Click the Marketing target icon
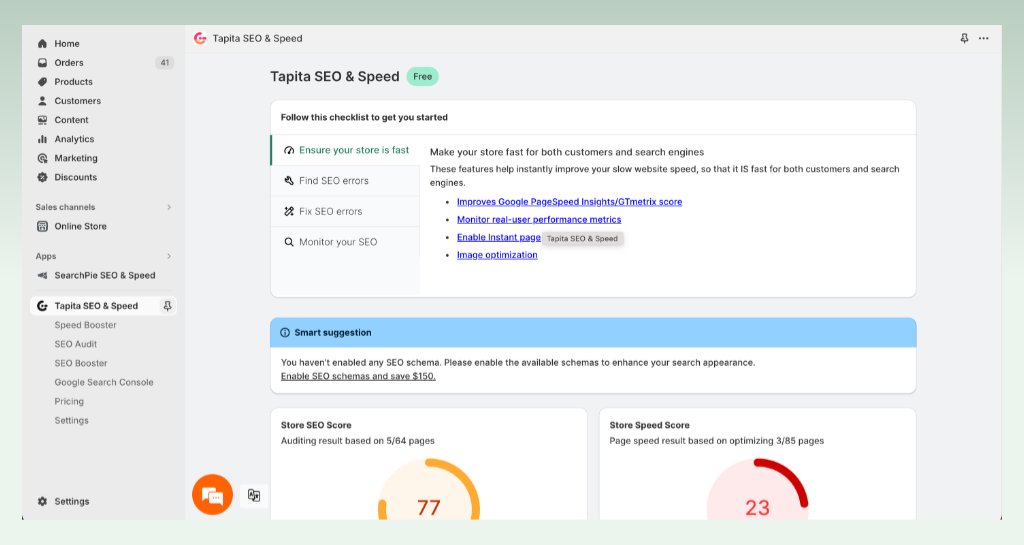Viewport: 1024px width, 545px height. click(42, 158)
